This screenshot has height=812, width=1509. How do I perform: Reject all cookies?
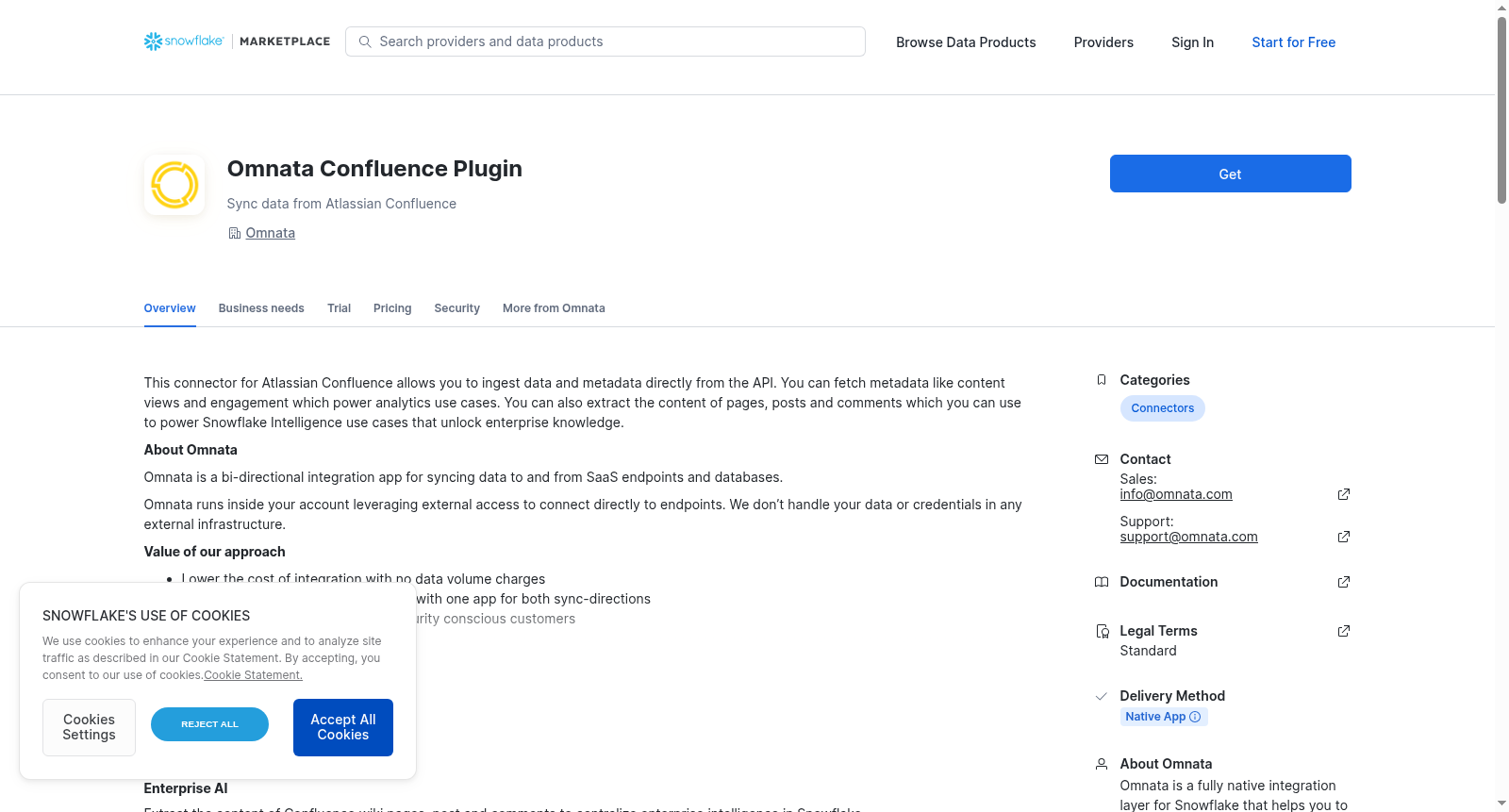tap(209, 724)
